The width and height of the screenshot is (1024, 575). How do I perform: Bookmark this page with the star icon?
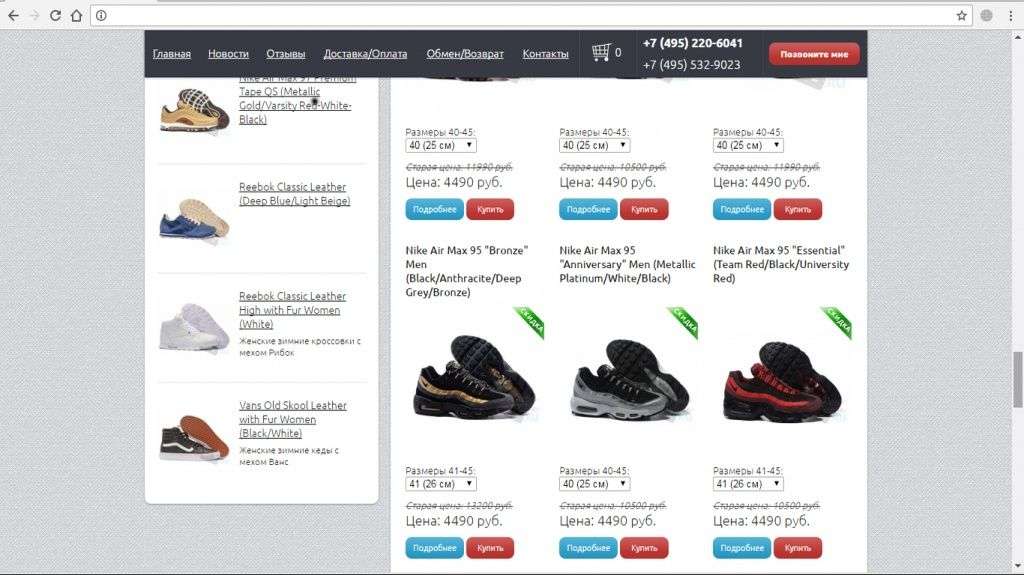961,16
